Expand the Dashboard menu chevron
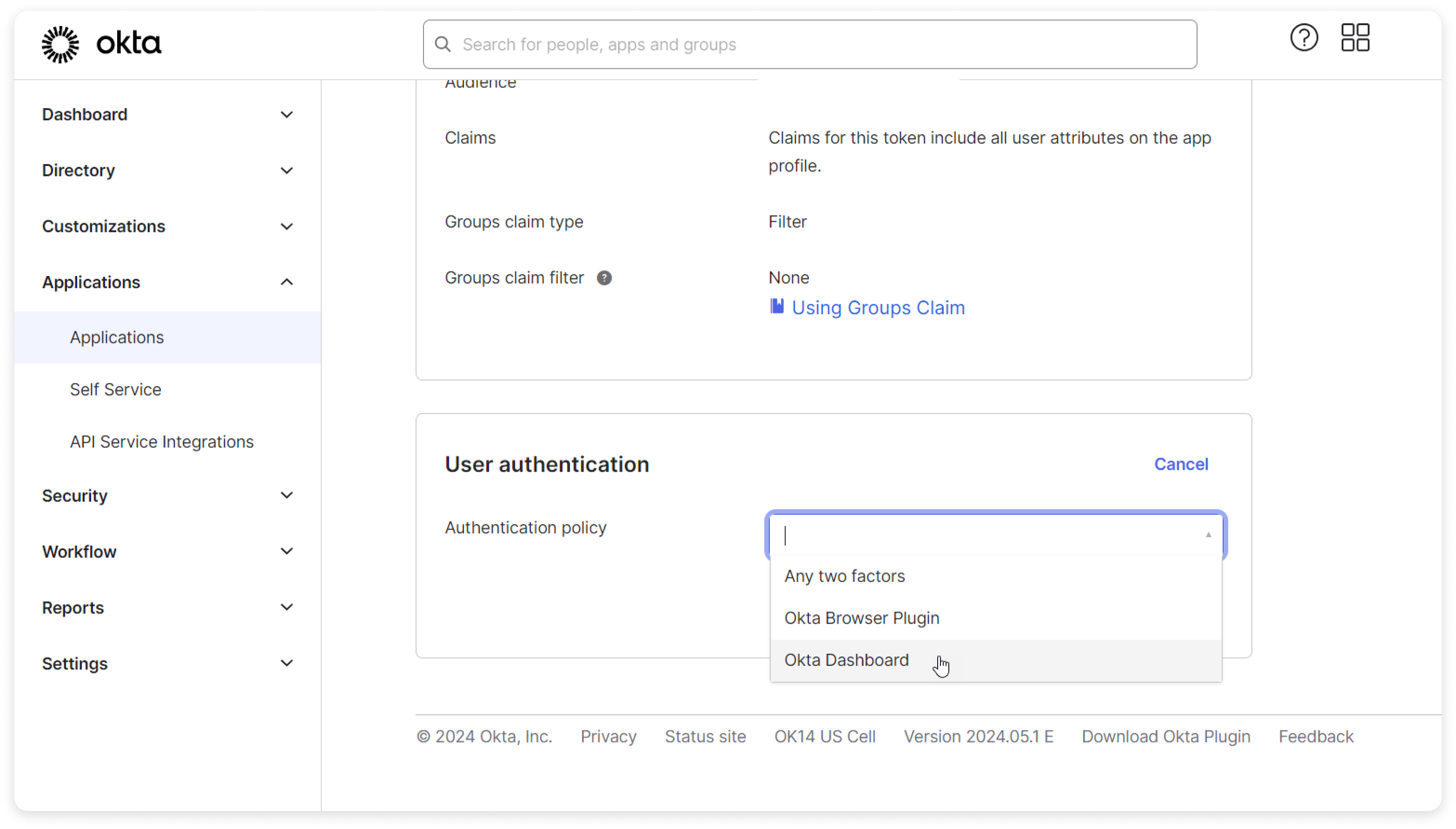 click(x=287, y=114)
